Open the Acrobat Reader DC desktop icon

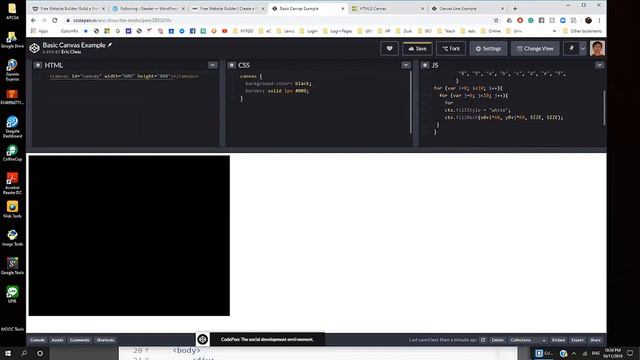[x=12, y=184]
